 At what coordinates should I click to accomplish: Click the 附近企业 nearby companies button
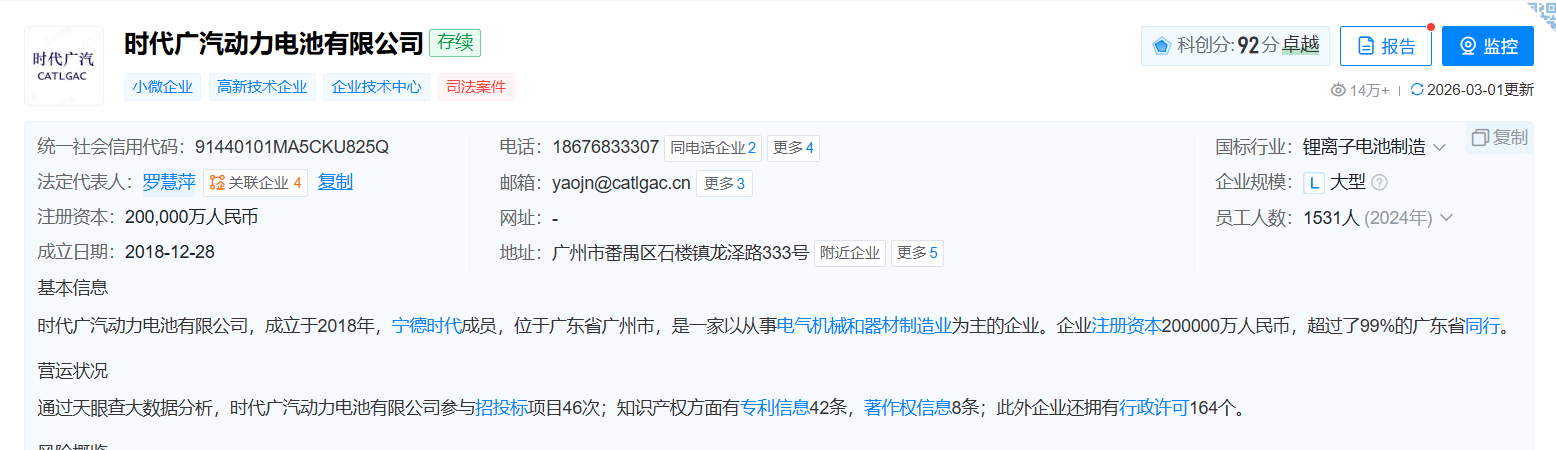(x=850, y=253)
